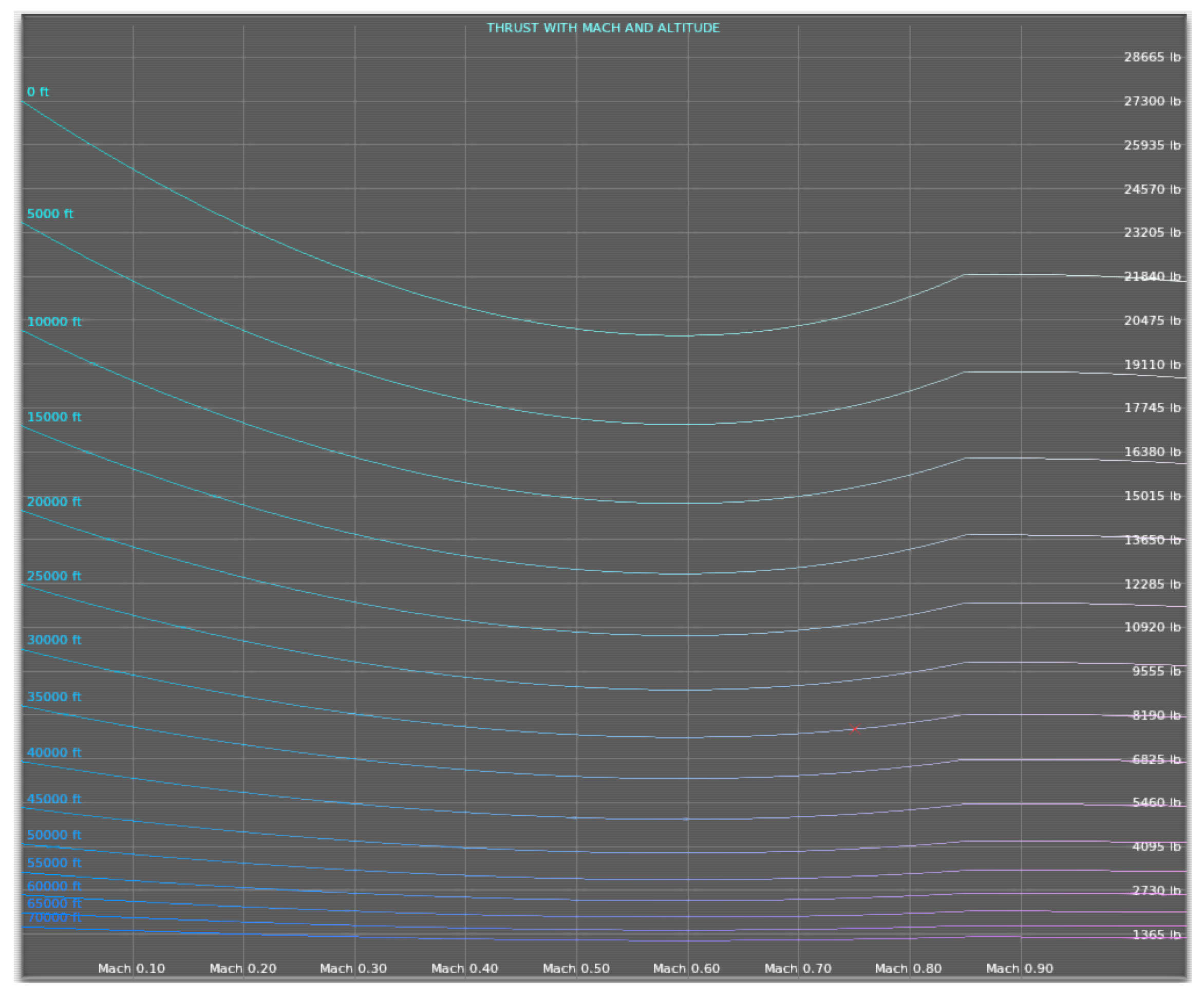Click the 17745 lb thrust label
The image size is (1204, 997).
pyautogui.click(x=1152, y=408)
